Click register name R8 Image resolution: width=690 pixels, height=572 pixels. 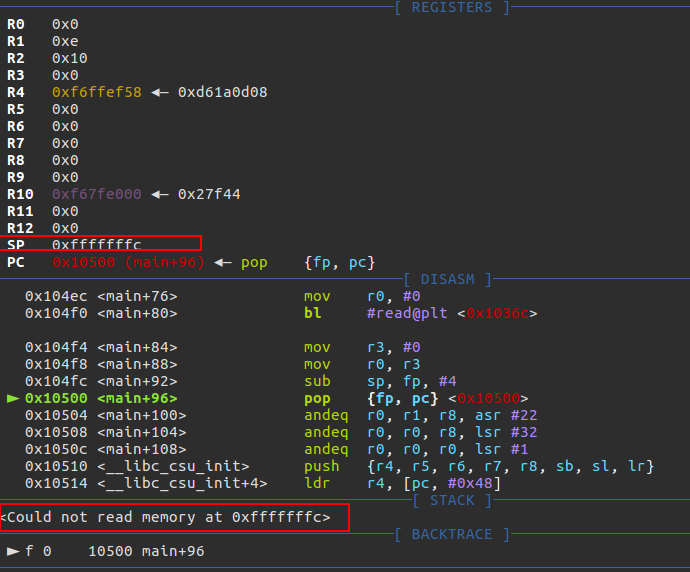pos(16,160)
